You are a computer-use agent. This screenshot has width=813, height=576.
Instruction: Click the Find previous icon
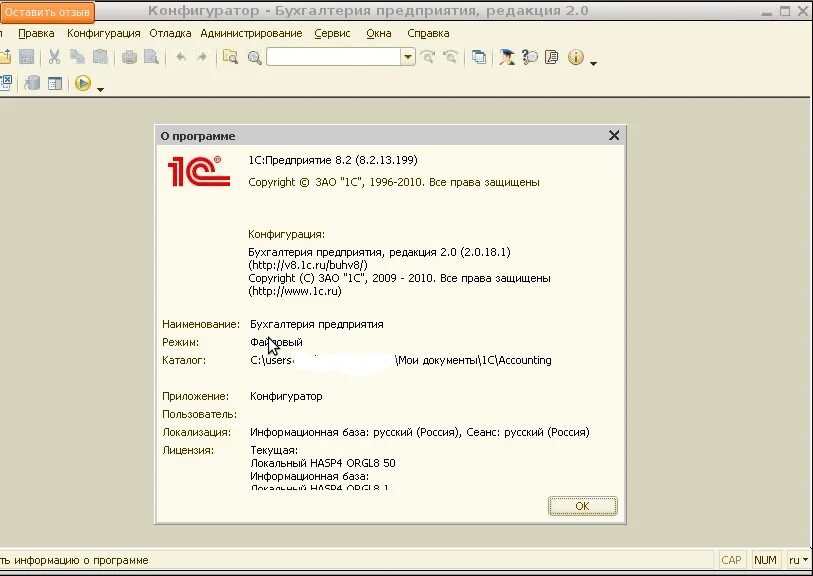[x=450, y=57]
